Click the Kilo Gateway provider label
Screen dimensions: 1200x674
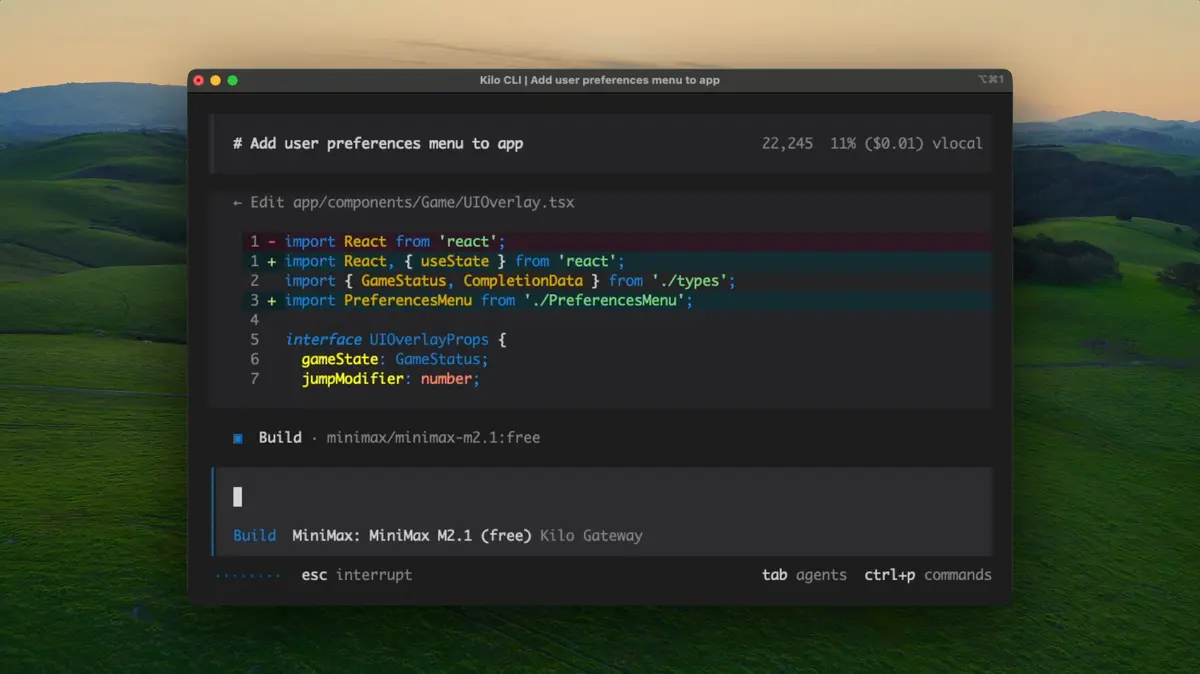click(591, 536)
